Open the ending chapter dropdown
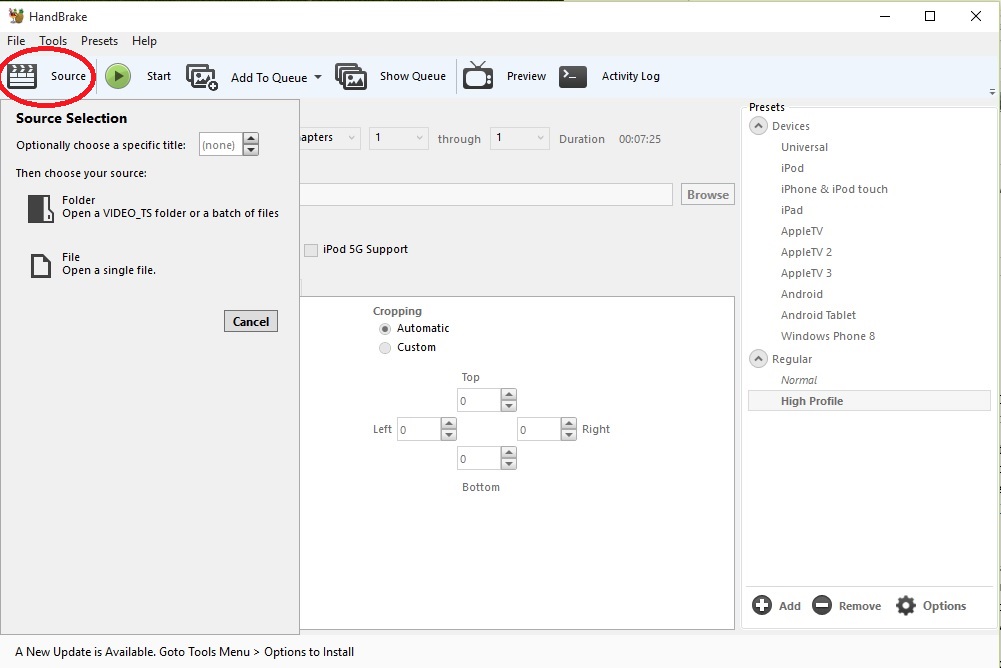Image resolution: width=1001 pixels, height=668 pixels. coord(520,138)
